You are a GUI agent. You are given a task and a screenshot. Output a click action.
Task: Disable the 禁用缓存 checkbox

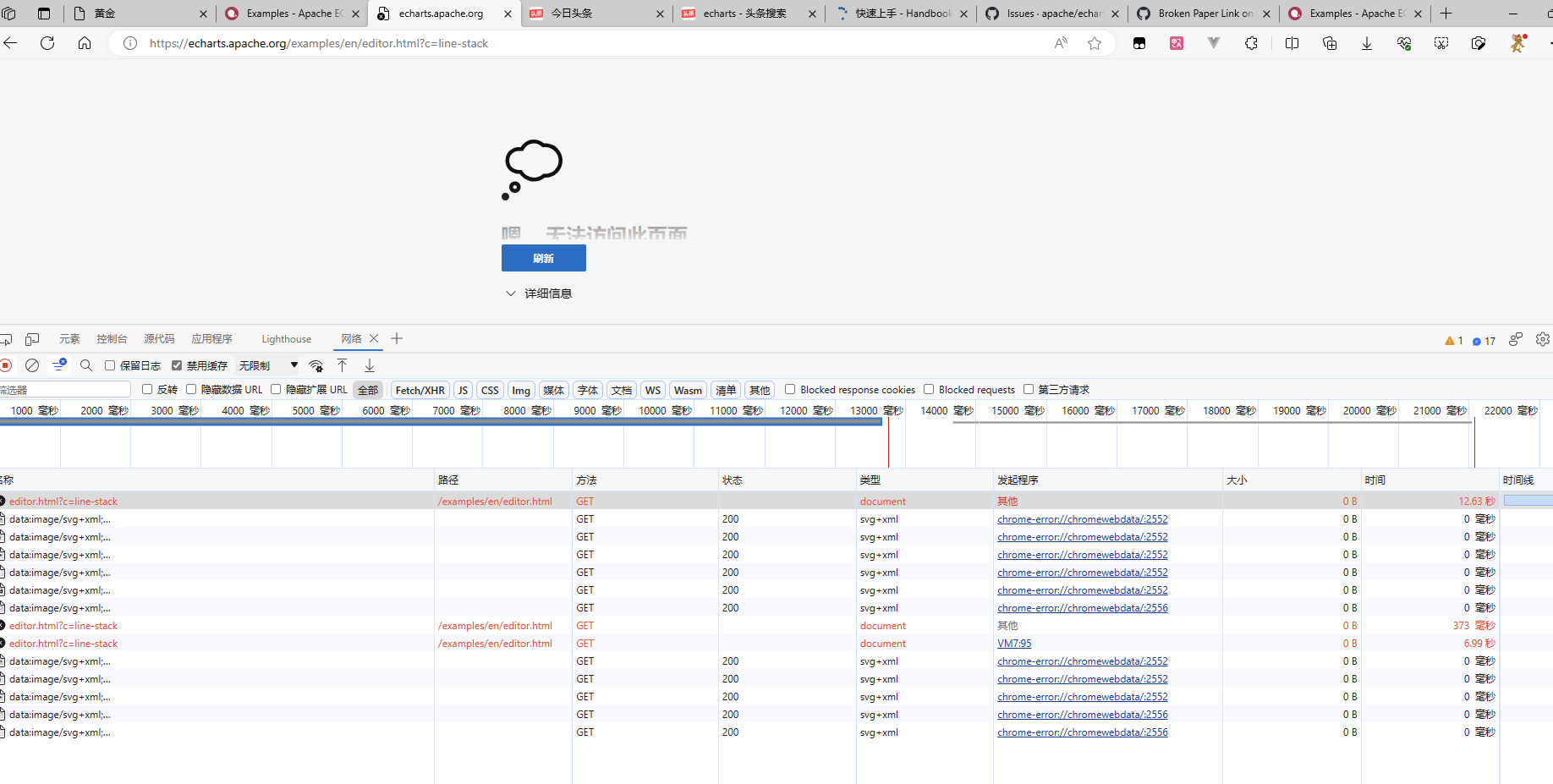(x=176, y=365)
